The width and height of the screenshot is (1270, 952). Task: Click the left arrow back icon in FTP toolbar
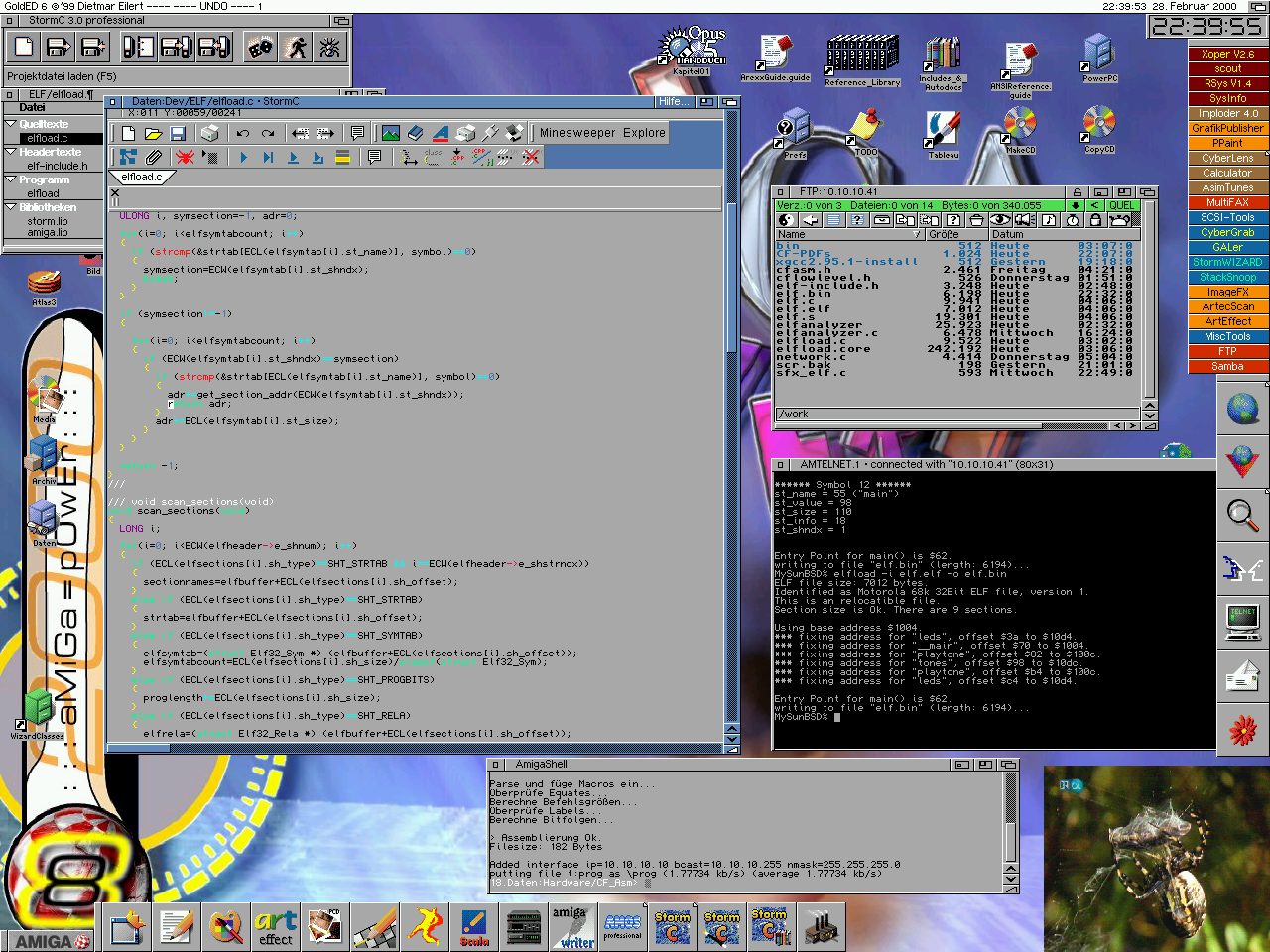[x=810, y=220]
